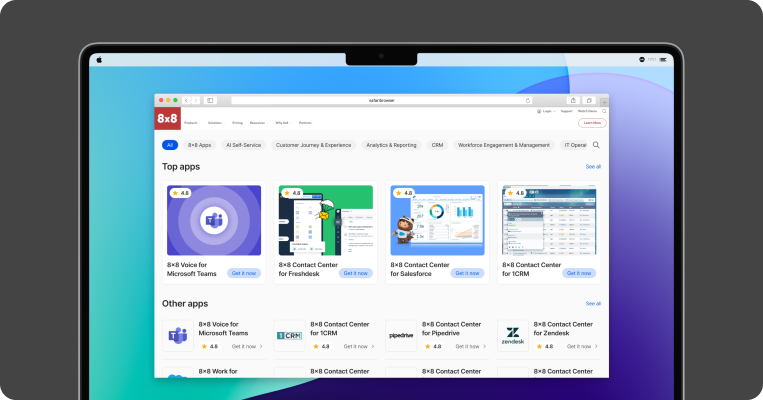Select the Customer Journey & Experience filter
This screenshot has height=400, width=763.
point(313,145)
